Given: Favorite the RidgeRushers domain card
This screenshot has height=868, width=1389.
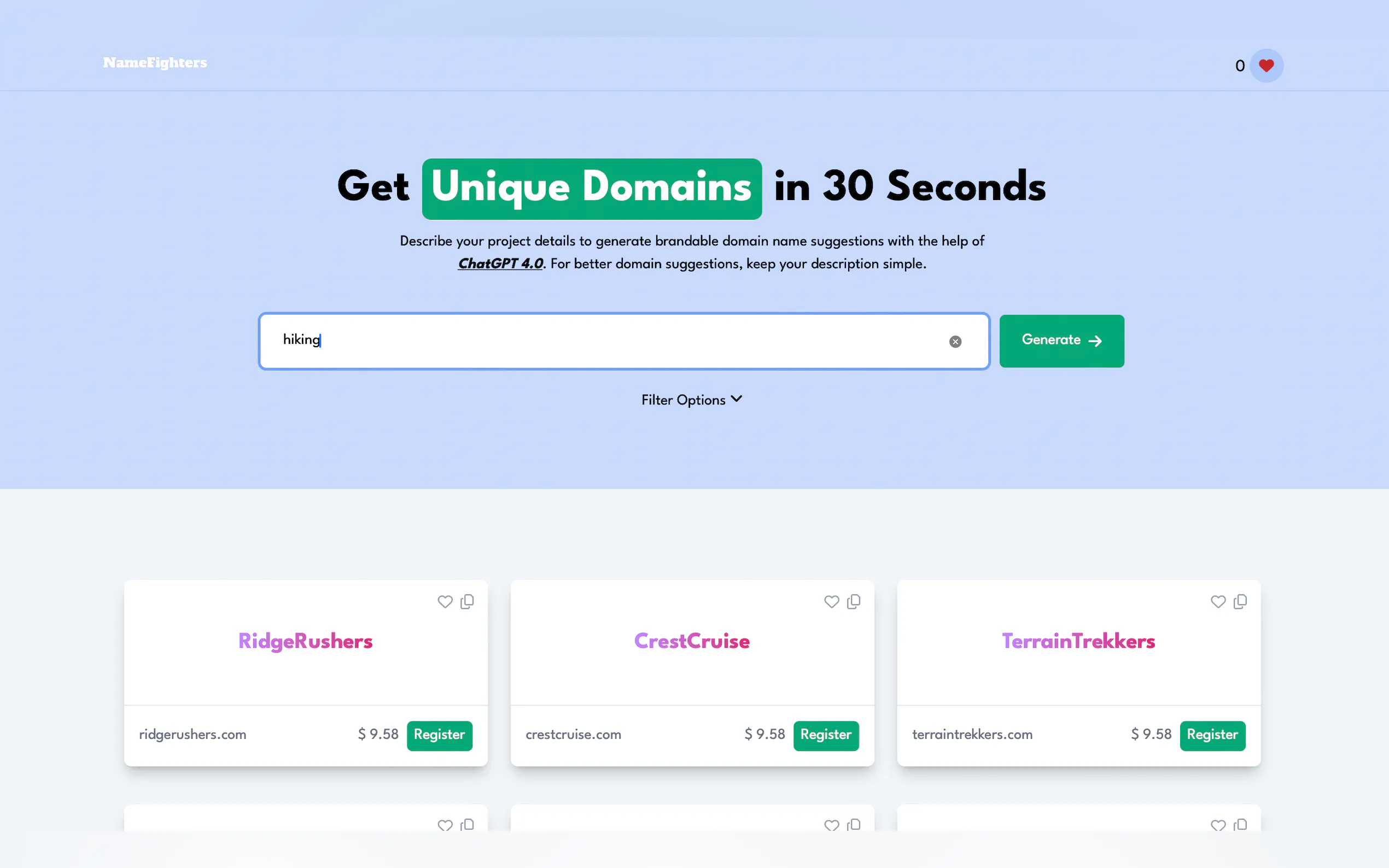Looking at the screenshot, I should [x=445, y=601].
